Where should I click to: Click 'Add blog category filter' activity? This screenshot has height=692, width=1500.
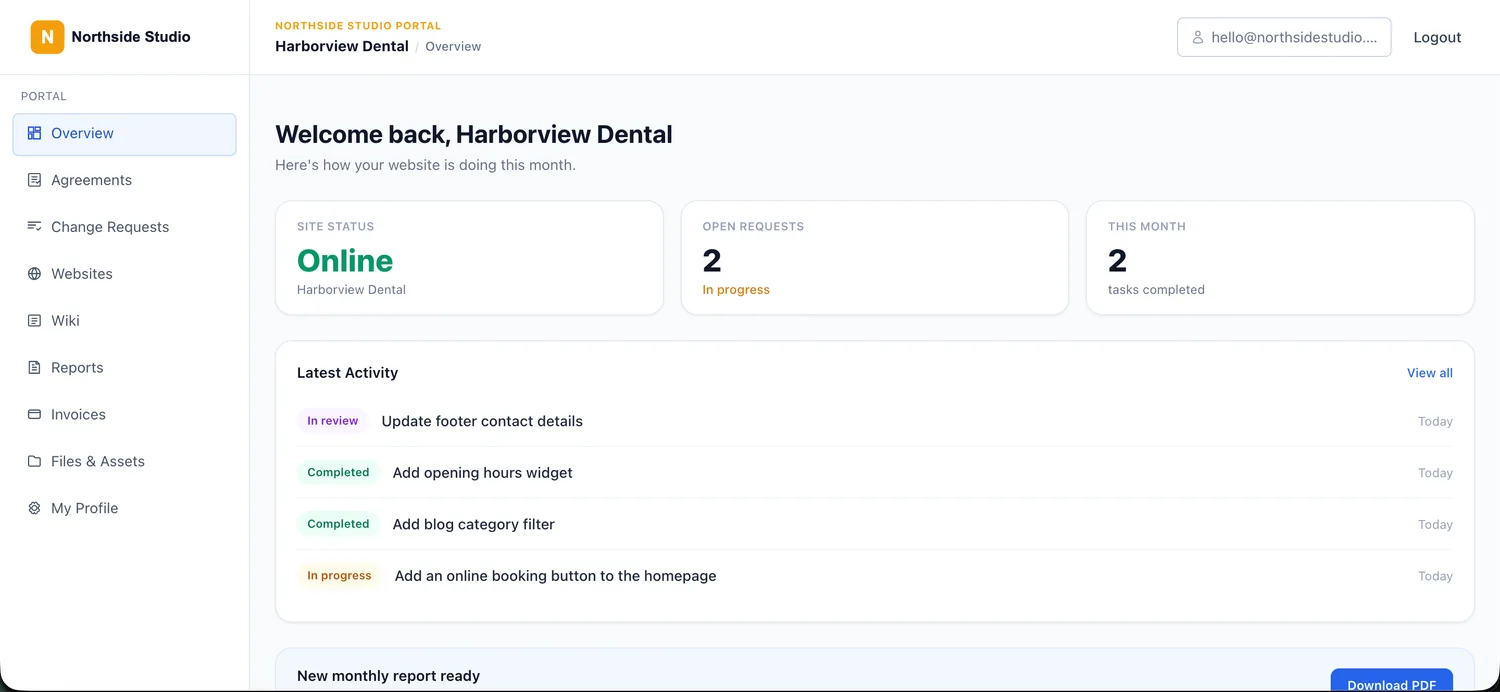(x=474, y=524)
